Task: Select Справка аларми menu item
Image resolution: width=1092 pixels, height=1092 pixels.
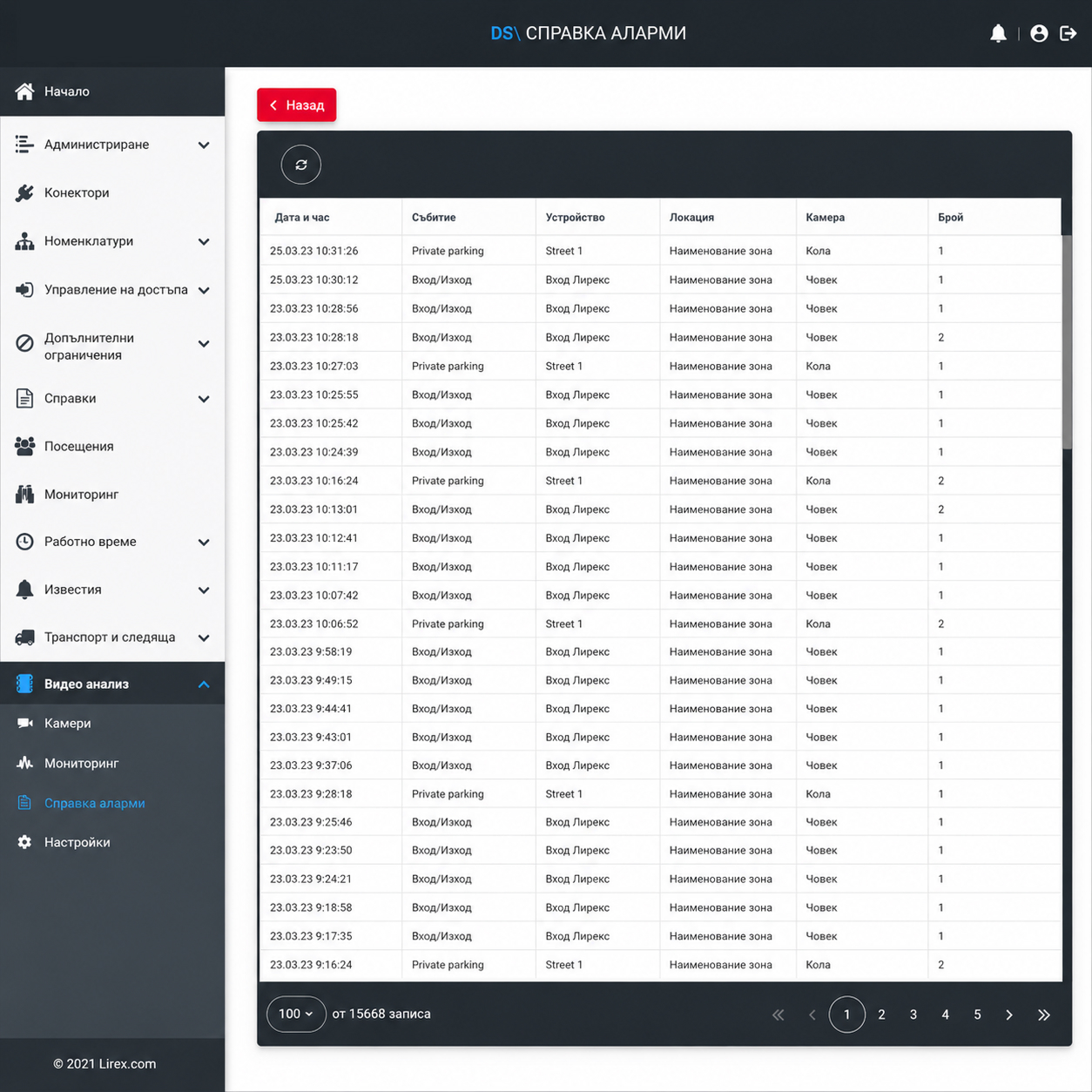Action: [94, 803]
